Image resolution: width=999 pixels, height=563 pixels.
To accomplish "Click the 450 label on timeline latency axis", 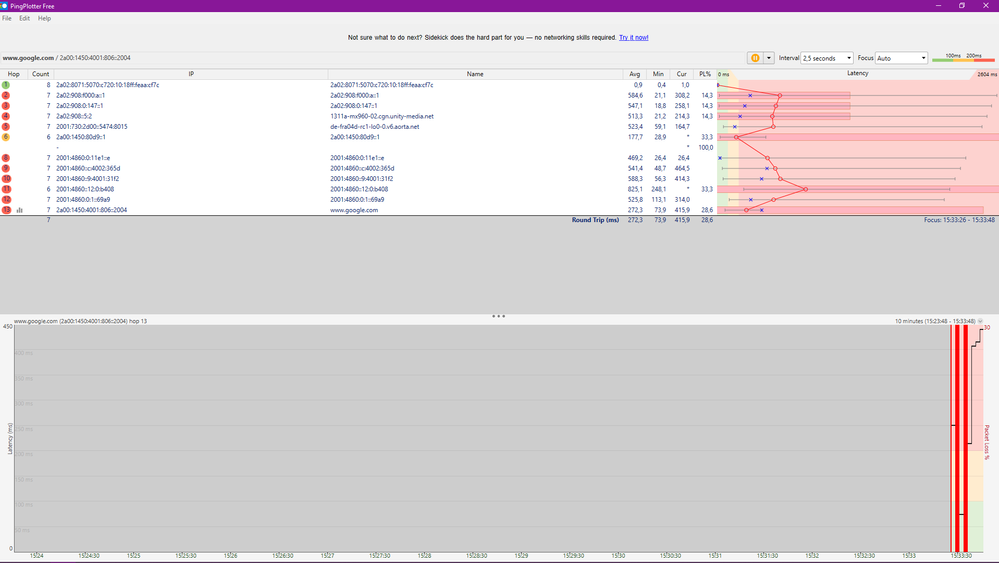I will coord(8,326).
